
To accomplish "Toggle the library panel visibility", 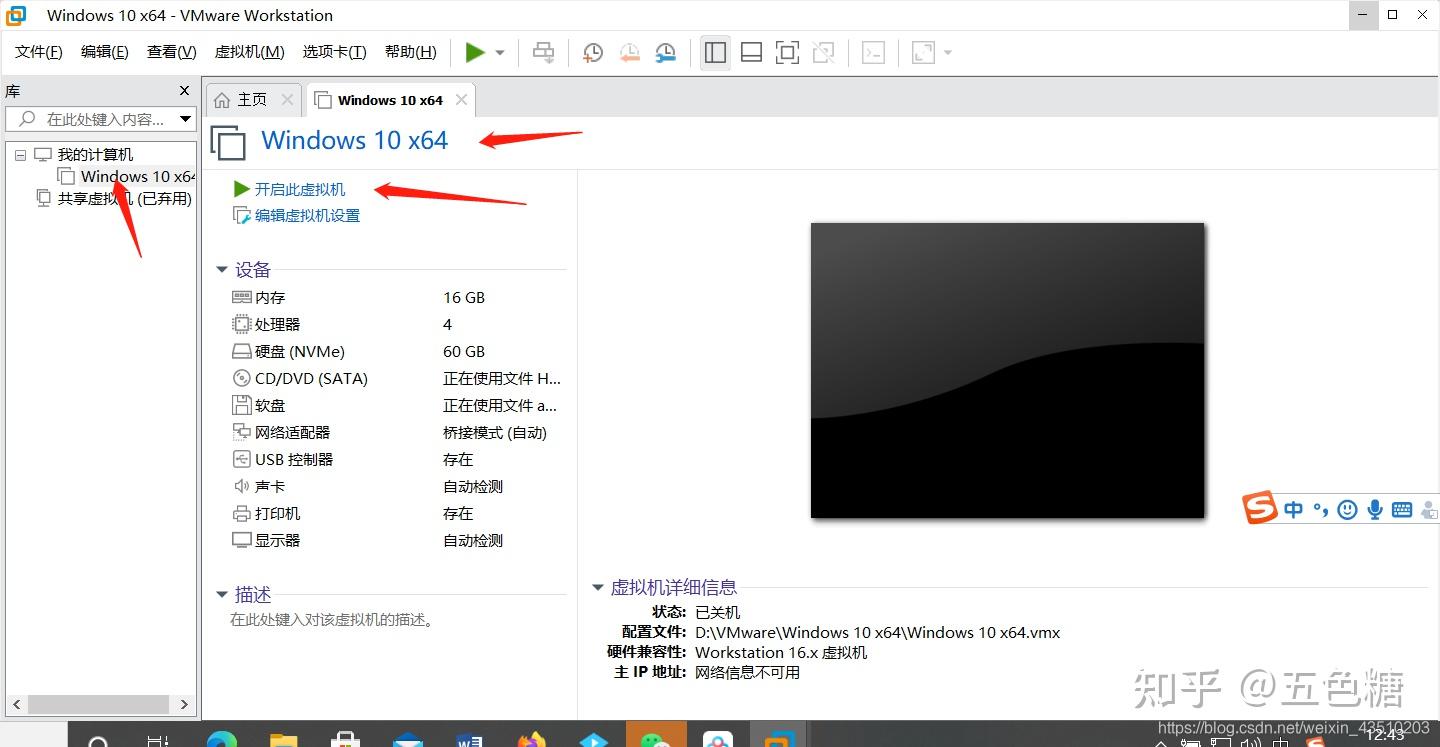I will (x=715, y=52).
